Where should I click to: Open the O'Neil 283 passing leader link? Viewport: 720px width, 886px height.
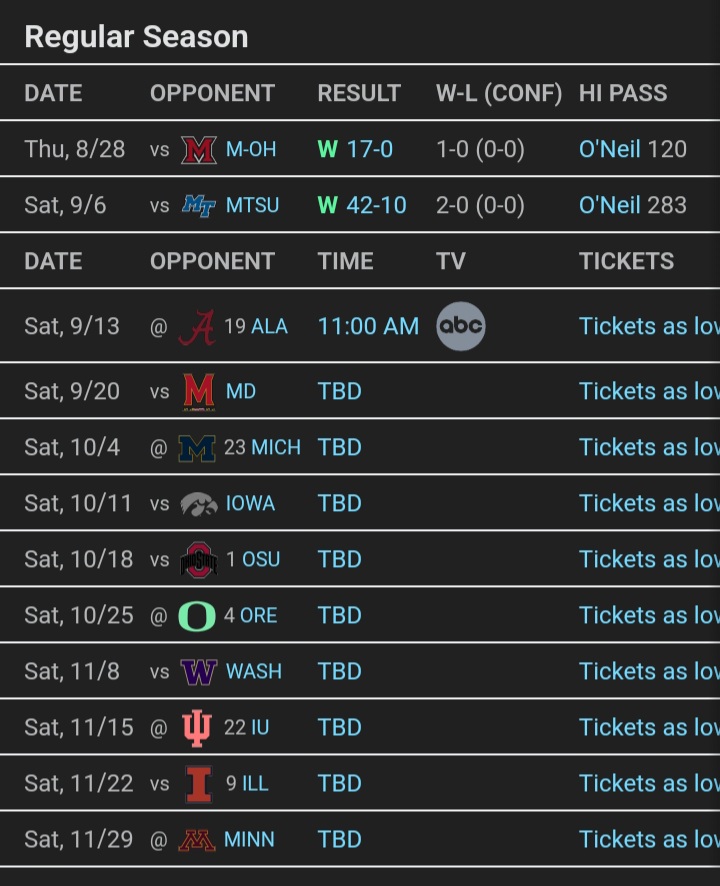632,206
